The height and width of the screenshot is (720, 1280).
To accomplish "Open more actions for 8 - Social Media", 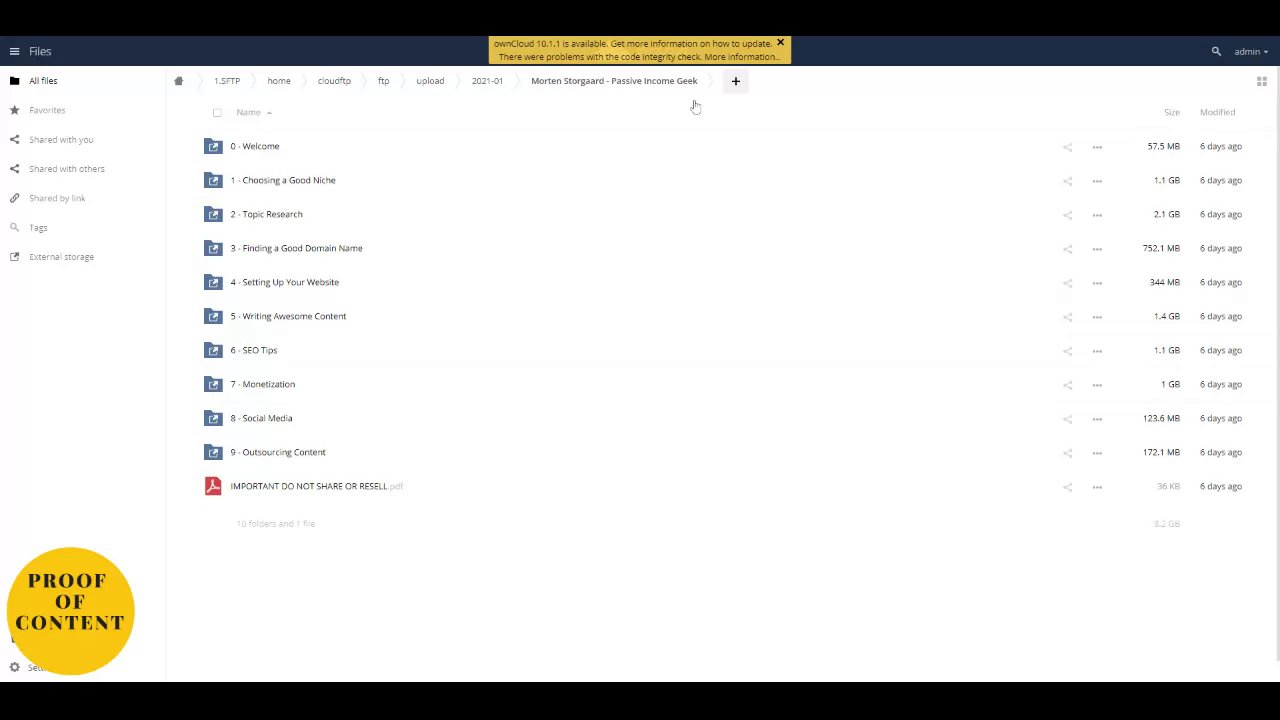I will 1097,419.
